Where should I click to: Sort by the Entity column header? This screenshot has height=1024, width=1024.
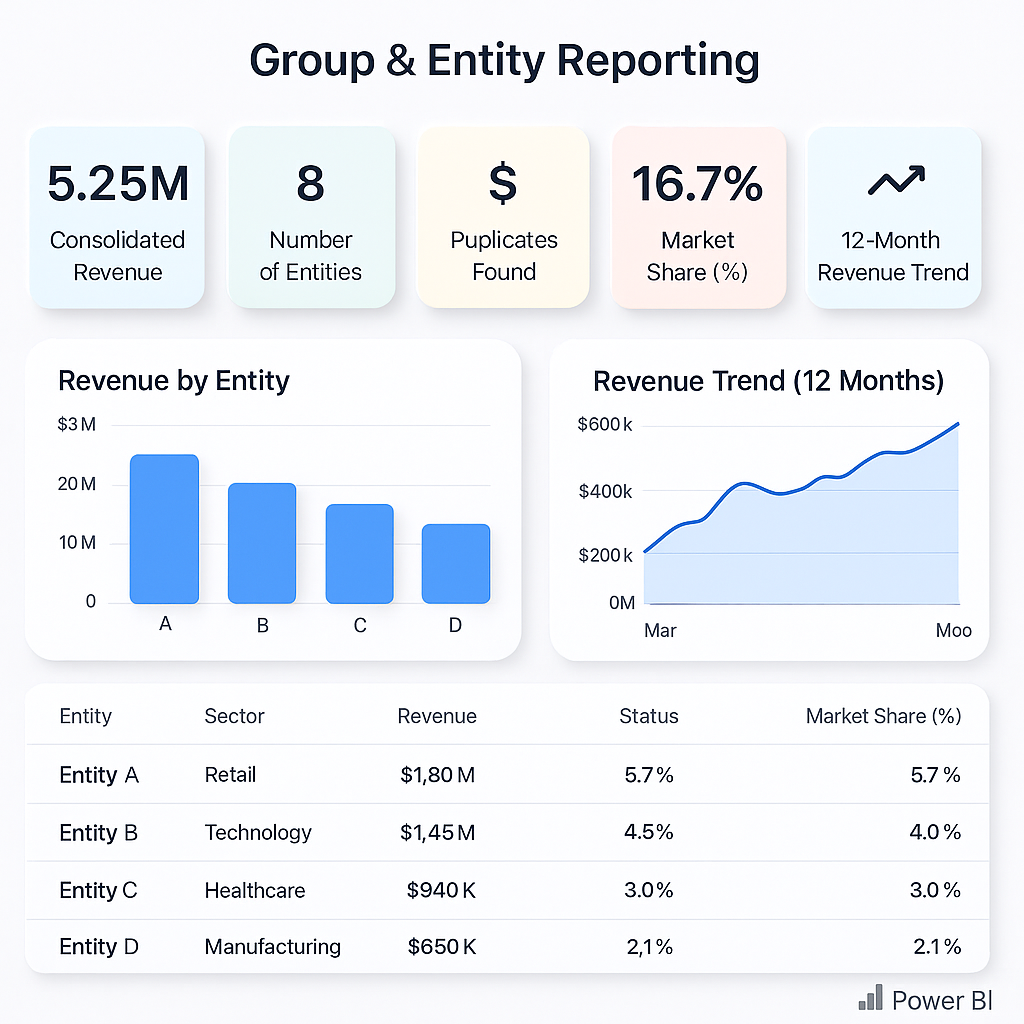coord(86,716)
